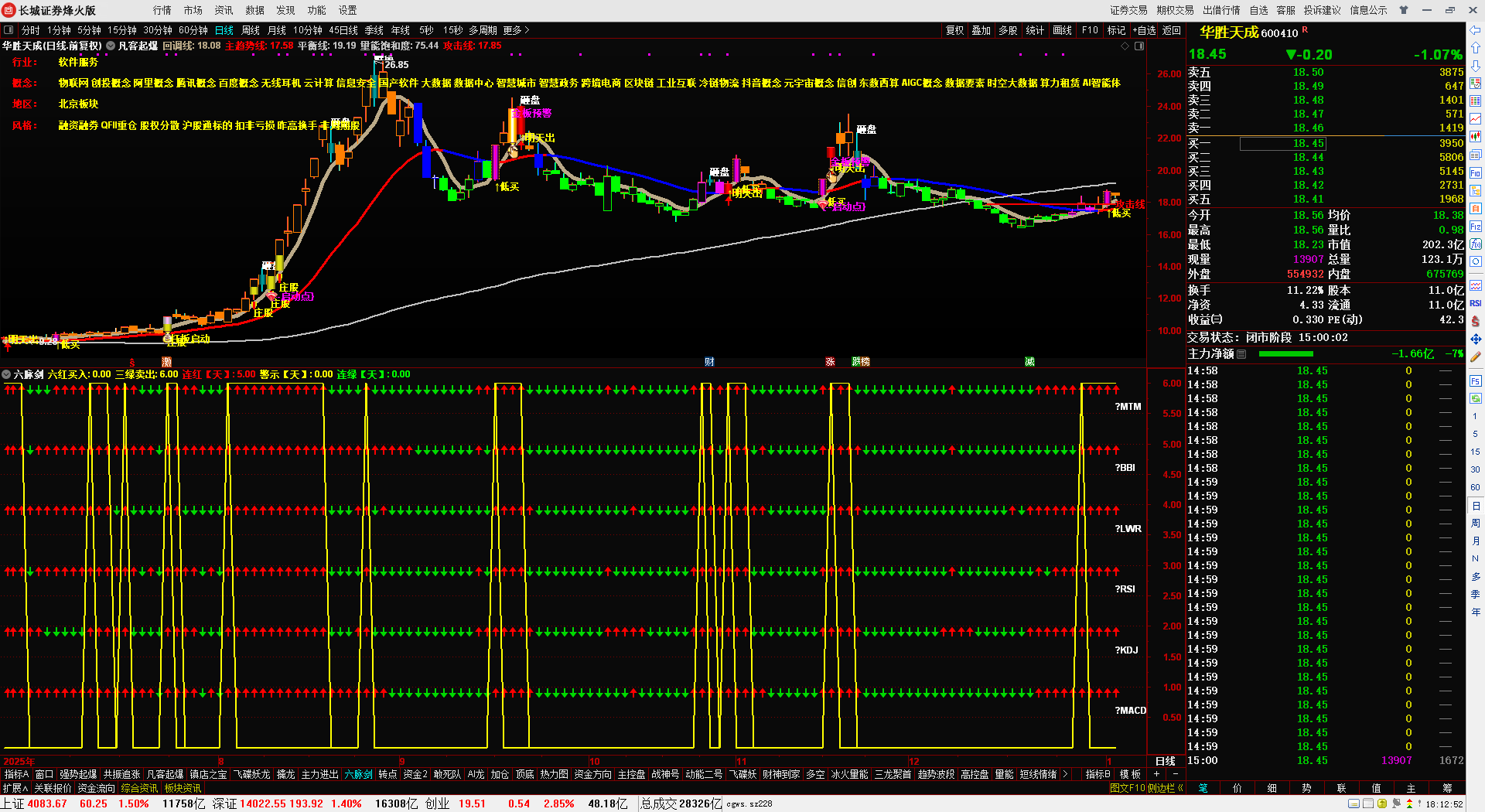Click the F10 info icon in the right sidebar

[x=1476, y=173]
